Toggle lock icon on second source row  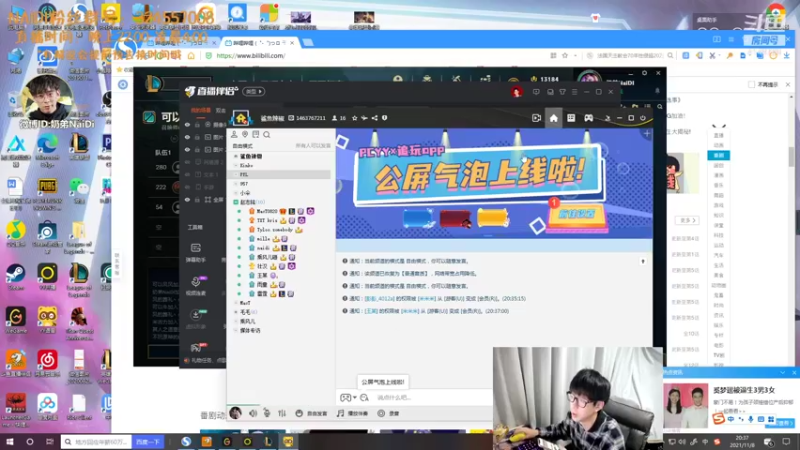coord(197,137)
